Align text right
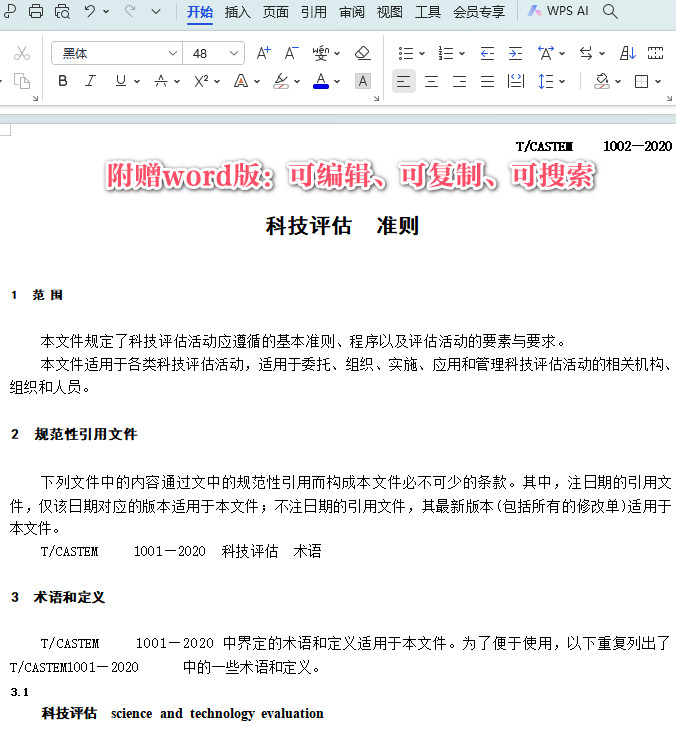The width and height of the screenshot is (676, 730). tap(460, 81)
